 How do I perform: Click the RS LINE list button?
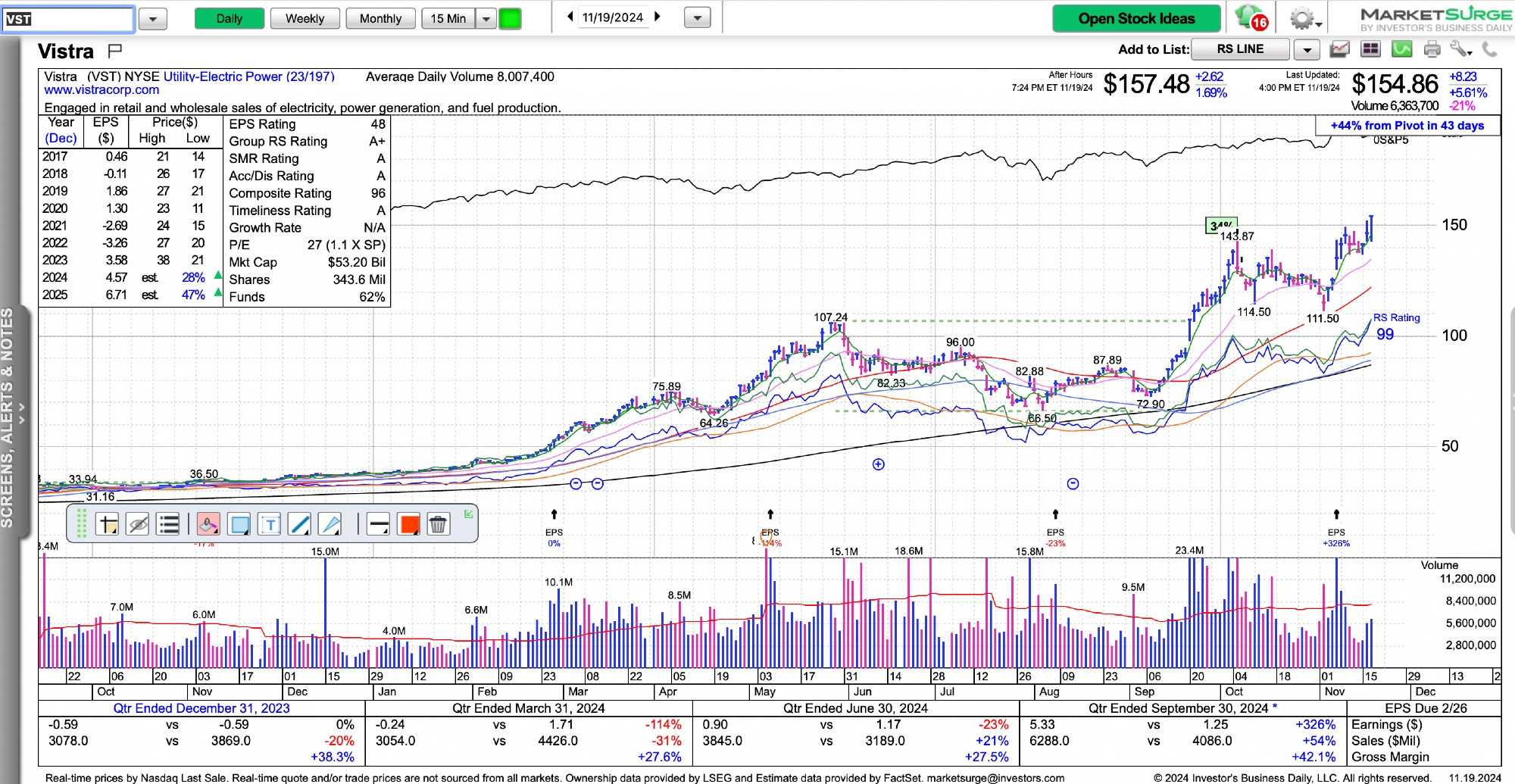1240,49
